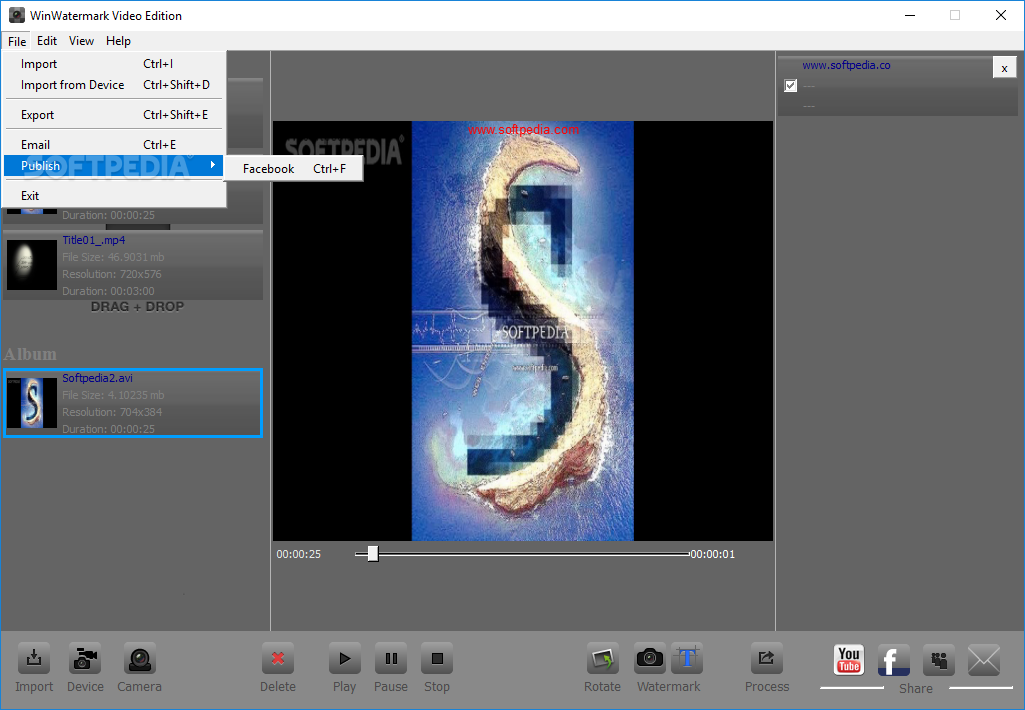The image size is (1025, 710).
Task: Pause the video playback
Action: point(391,659)
